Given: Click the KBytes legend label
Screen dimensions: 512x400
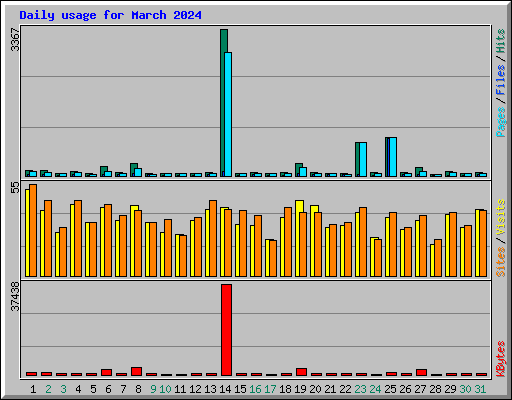Looking at the screenshot, I should (x=501, y=359).
